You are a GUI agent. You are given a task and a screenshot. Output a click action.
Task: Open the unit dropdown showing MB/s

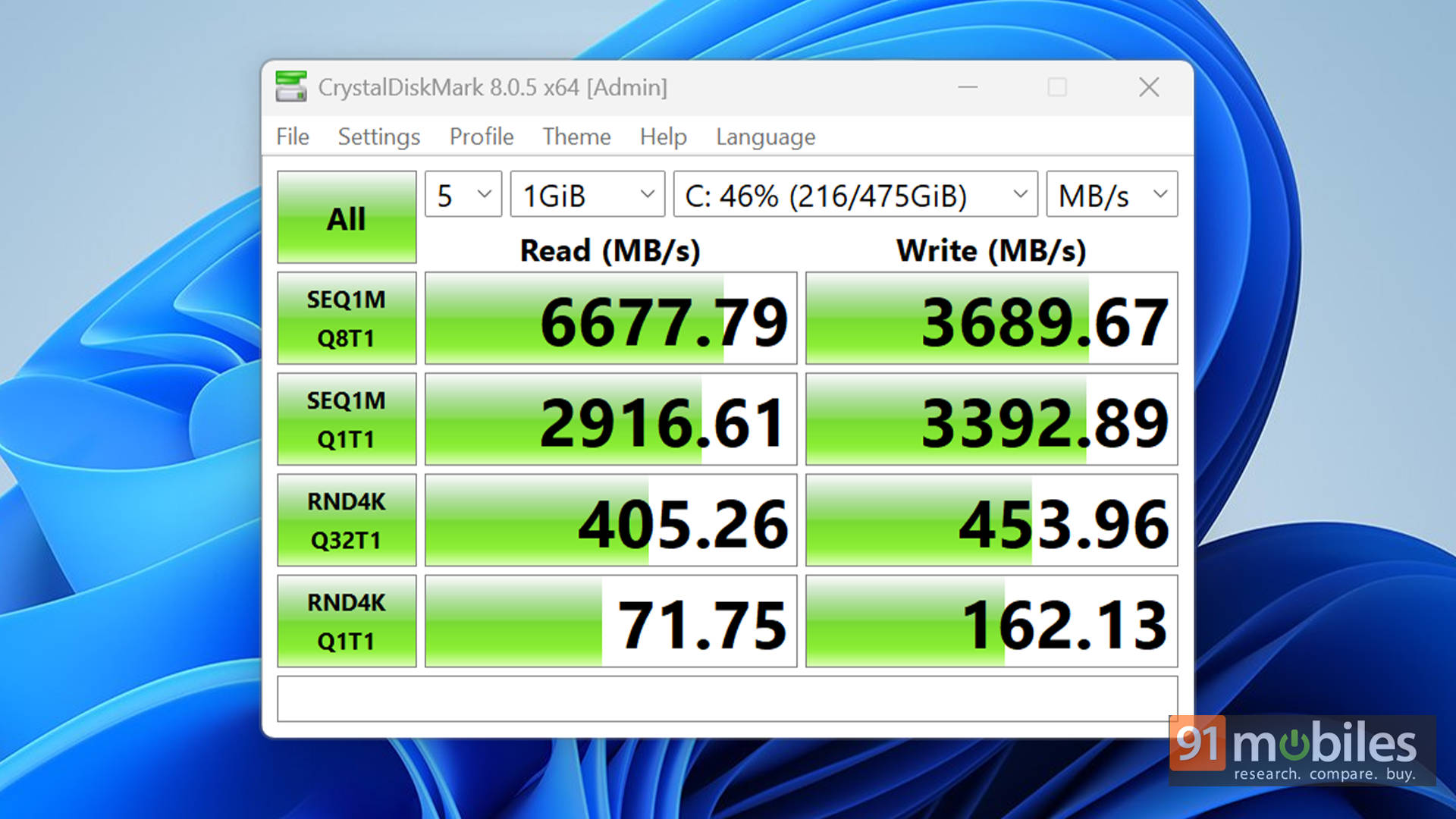click(1112, 194)
